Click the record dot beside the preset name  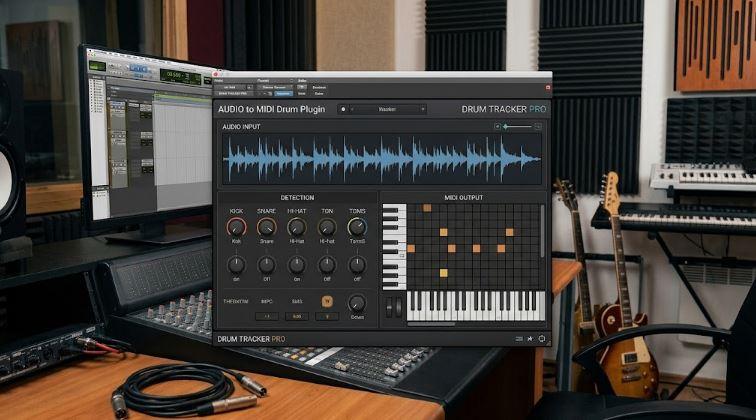(343, 109)
